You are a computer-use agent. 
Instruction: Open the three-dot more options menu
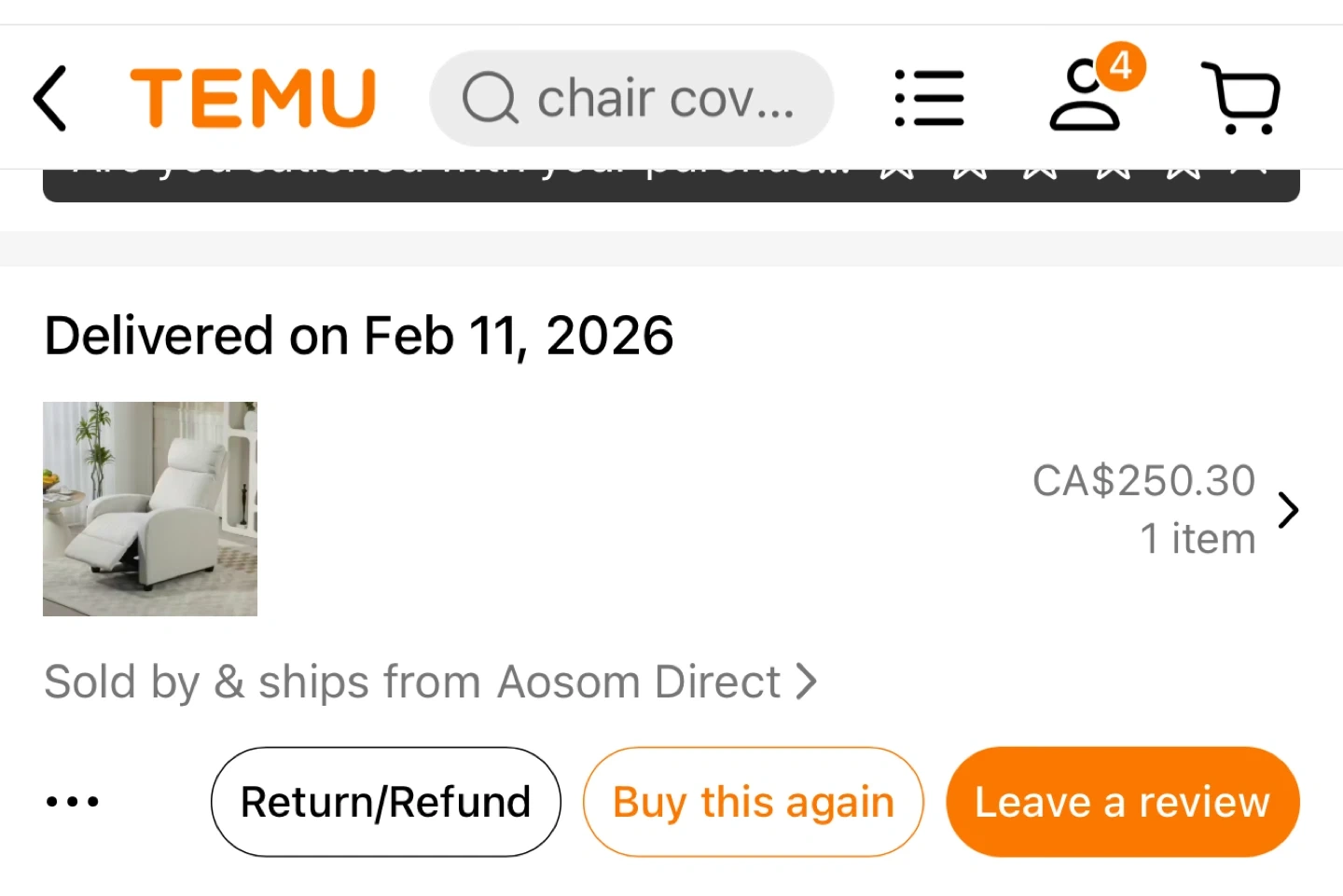(x=73, y=802)
